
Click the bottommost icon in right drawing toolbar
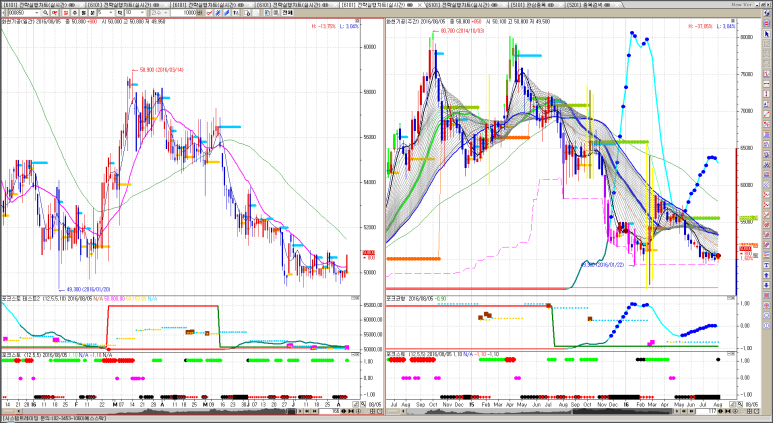(x=767, y=325)
